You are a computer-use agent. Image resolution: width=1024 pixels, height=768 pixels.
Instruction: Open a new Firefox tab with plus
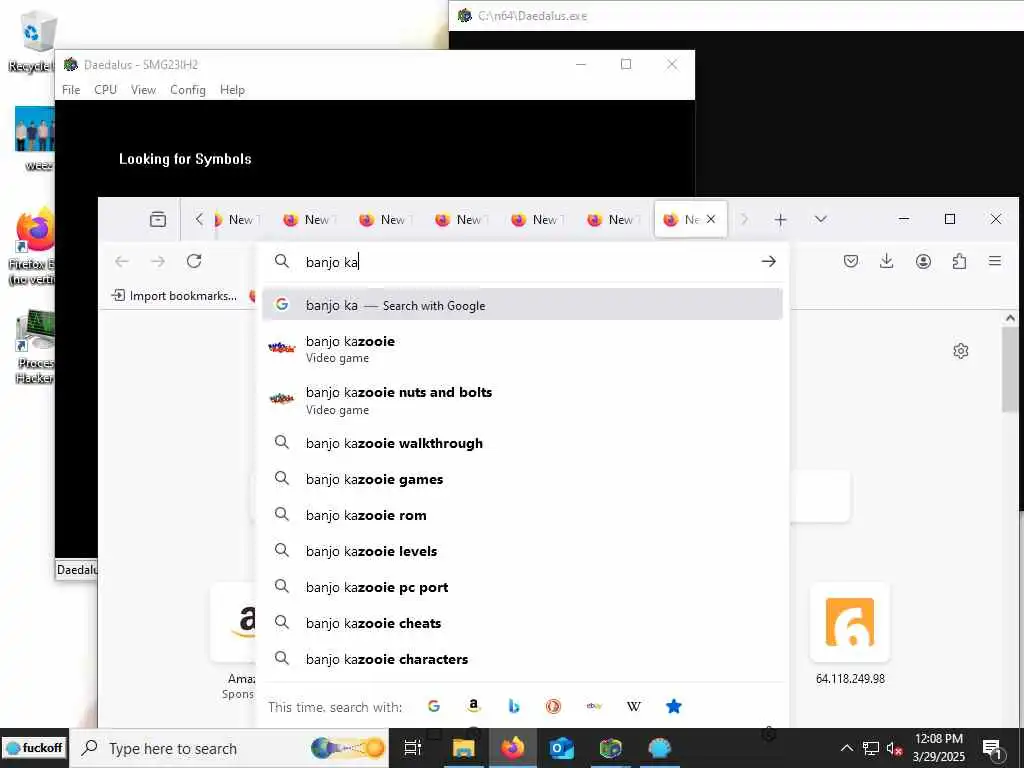780,219
